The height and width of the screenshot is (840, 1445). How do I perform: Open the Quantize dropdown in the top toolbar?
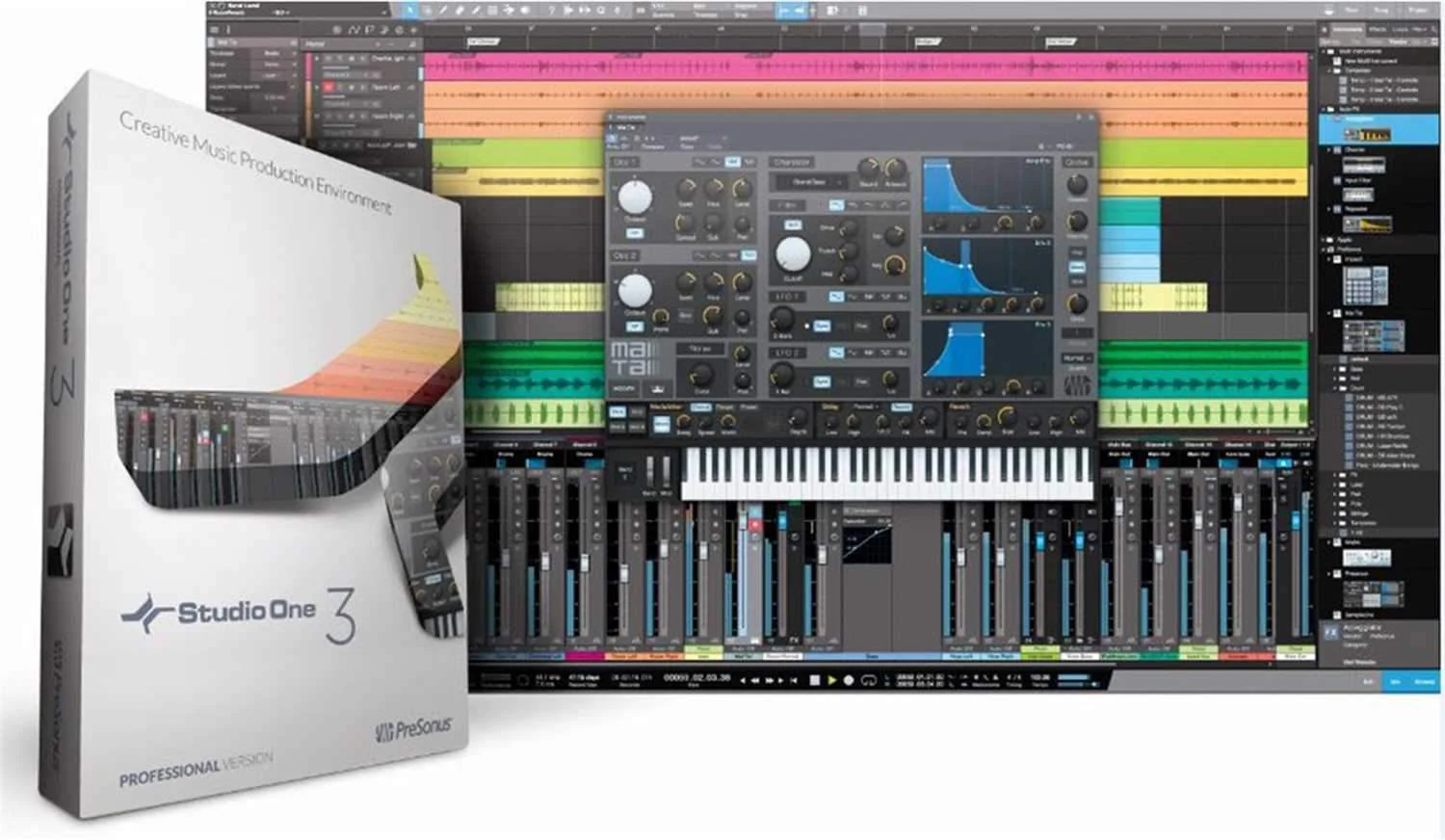click(x=665, y=11)
